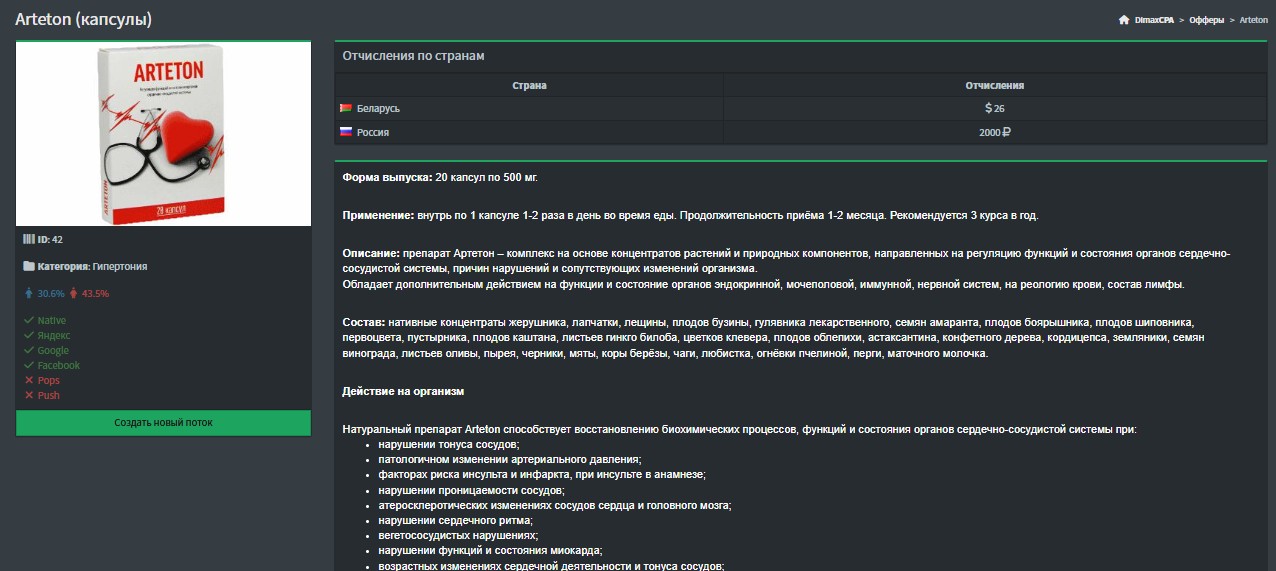Screen dimensions: 1276x571
Task: Click the bullet нарушении тонуса сосудов
Action: click(x=449, y=444)
